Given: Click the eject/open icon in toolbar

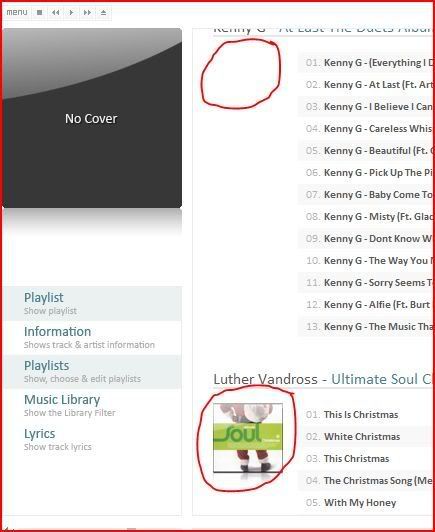Looking at the screenshot, I should tap(103, 13).
